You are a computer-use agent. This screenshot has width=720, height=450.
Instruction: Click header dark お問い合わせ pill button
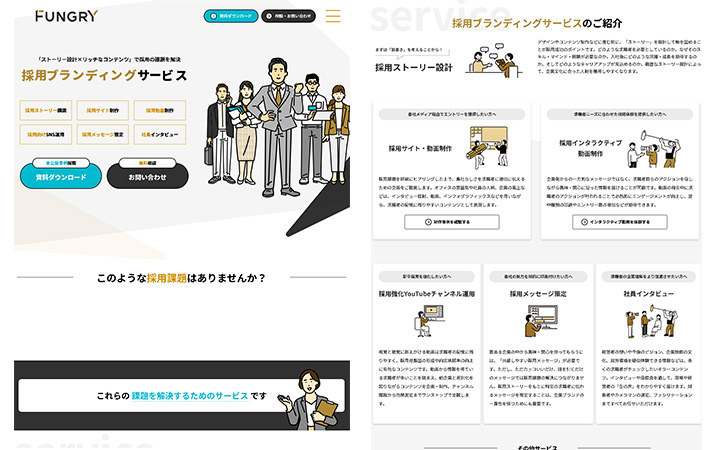[288, 16]
